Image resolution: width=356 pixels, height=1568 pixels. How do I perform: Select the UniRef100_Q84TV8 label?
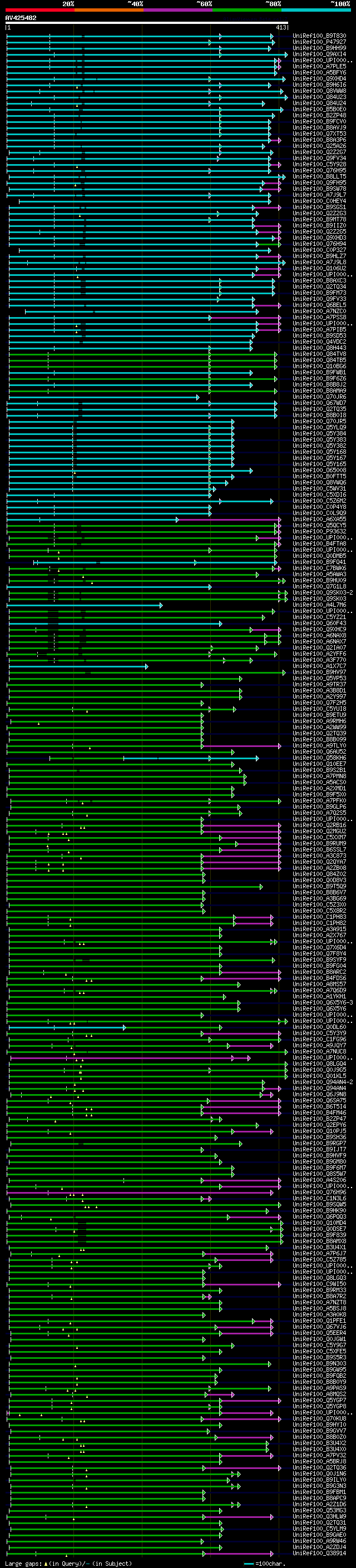[319, 354]
